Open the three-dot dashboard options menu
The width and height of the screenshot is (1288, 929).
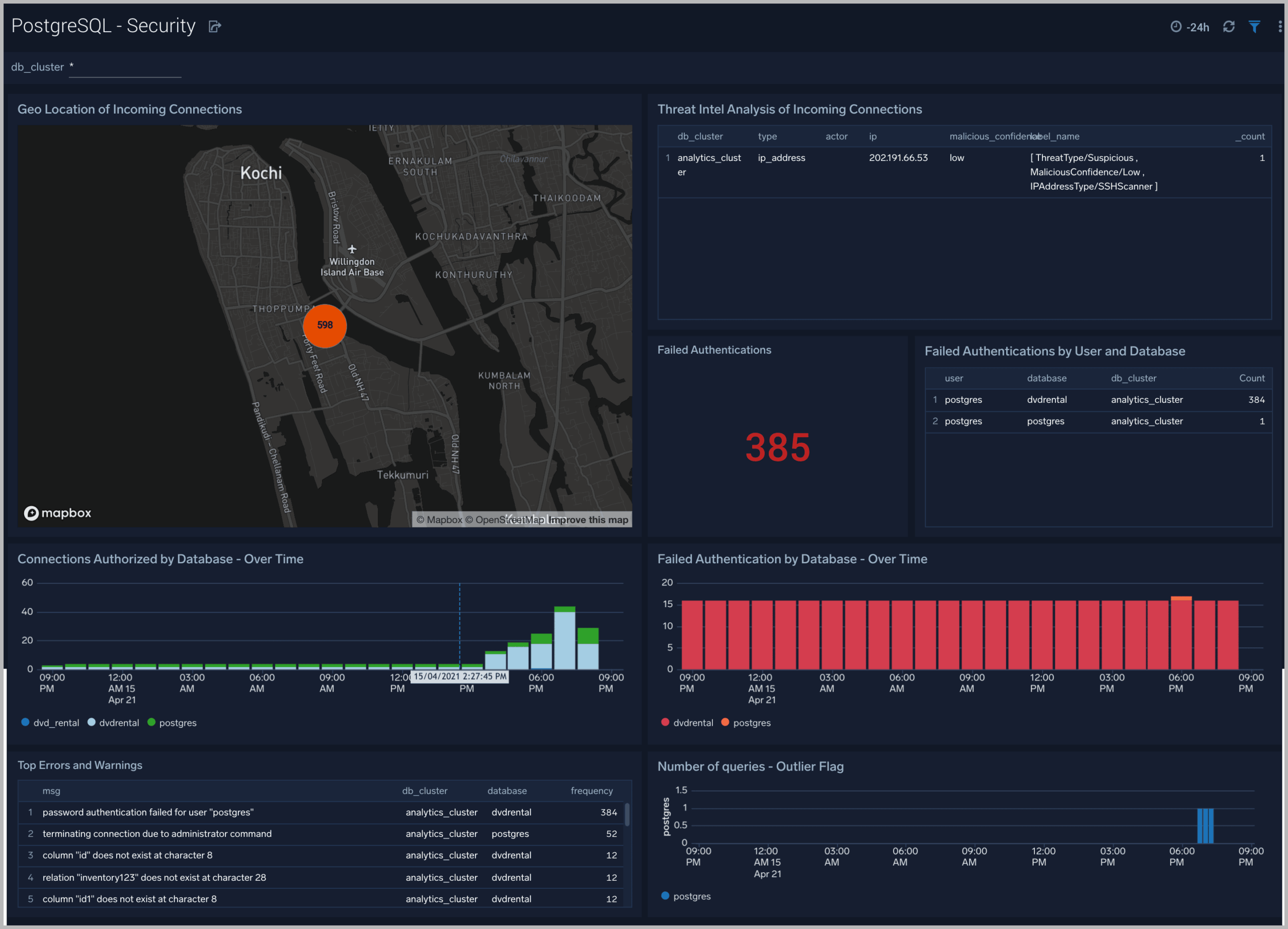tap(1279, 26)
